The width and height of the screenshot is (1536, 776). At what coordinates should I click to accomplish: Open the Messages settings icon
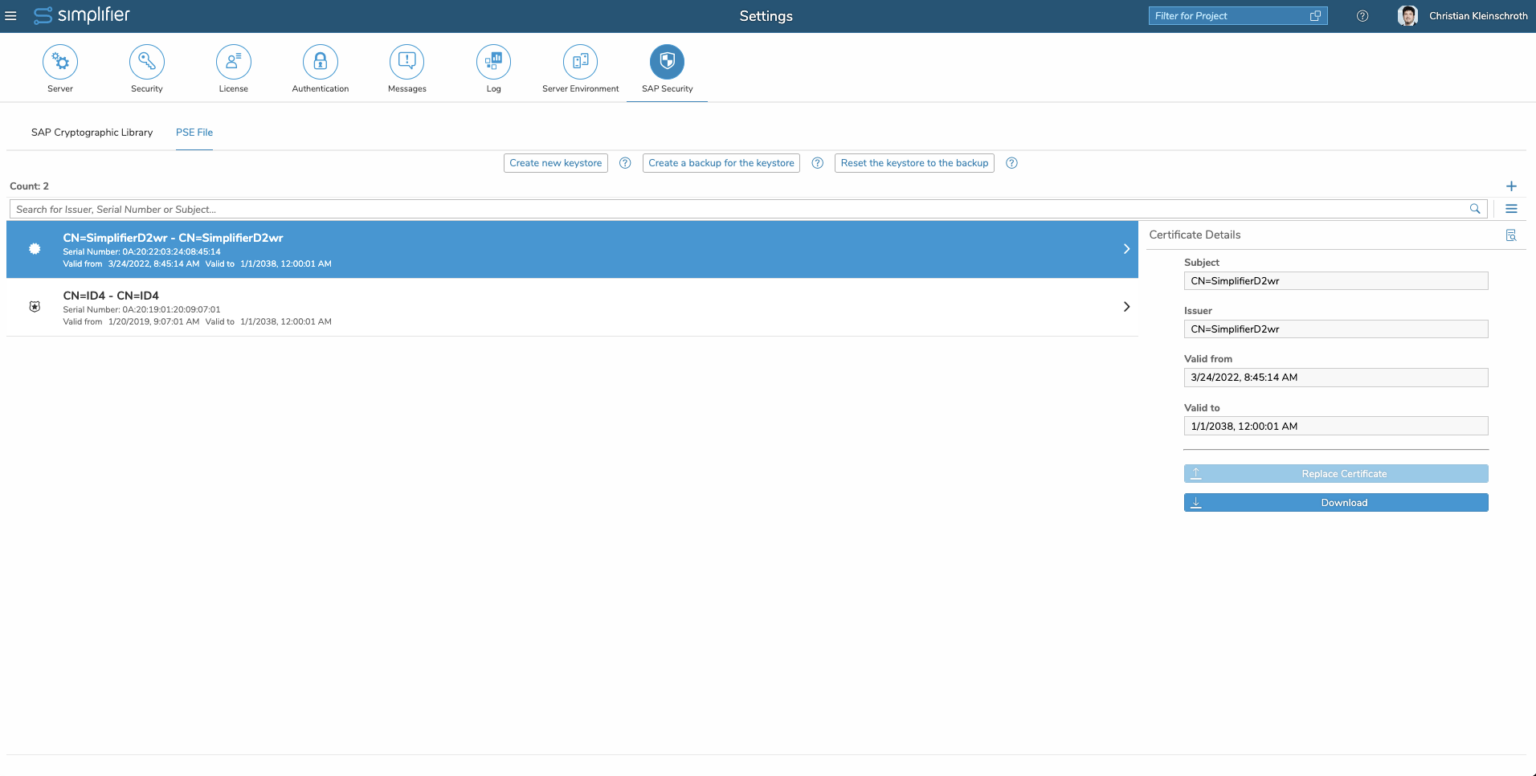pos(407,62)
